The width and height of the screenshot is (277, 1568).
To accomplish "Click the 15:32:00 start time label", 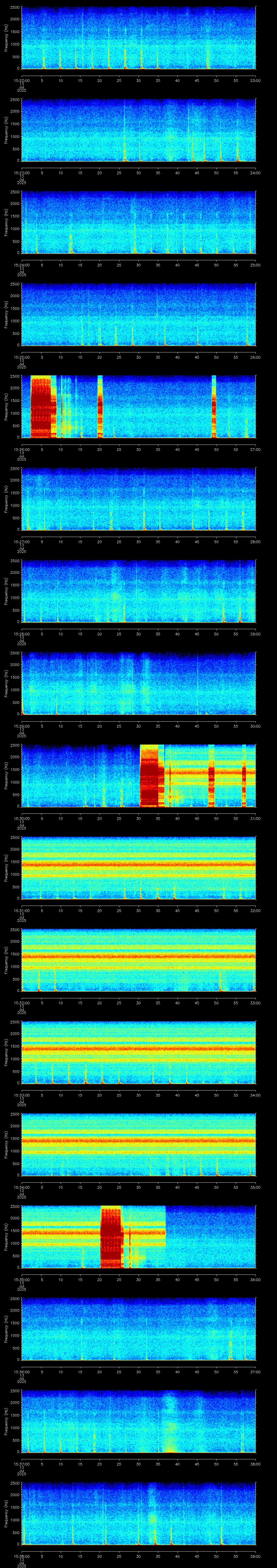I will (21, 1003).
